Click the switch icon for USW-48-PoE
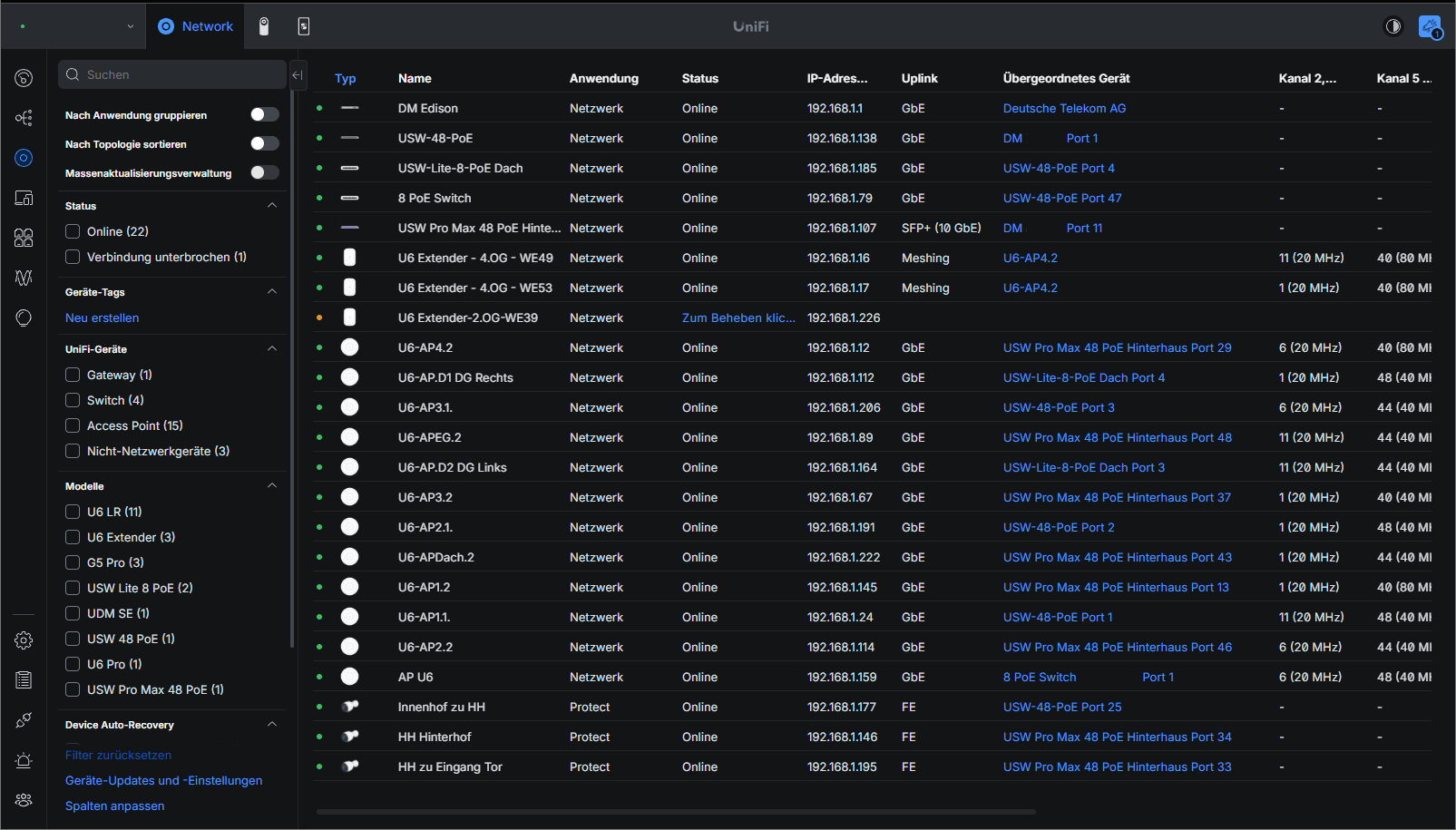Viewport: 1456px width, 830px height. (349, 138)
